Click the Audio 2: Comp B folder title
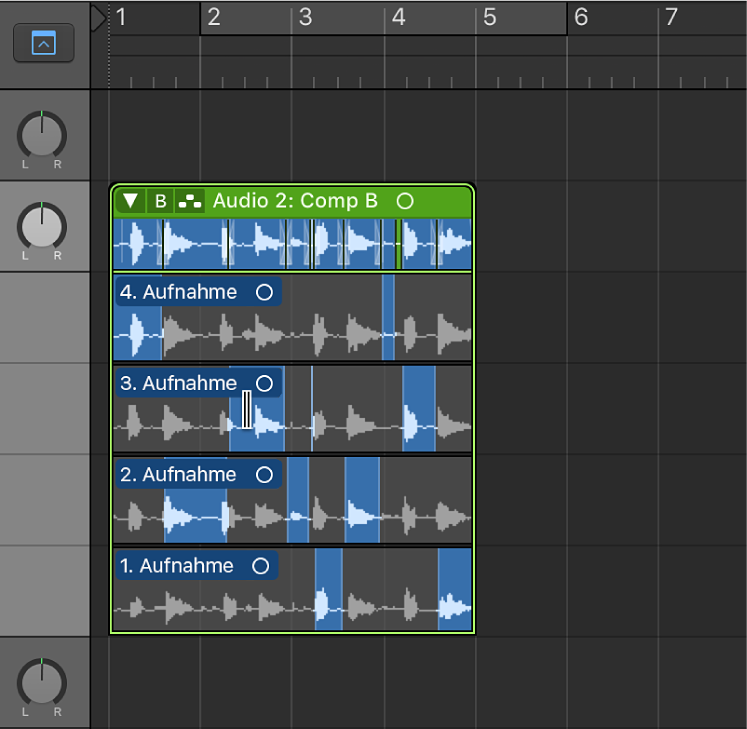The image size is (747, 729). click(295, 201)
